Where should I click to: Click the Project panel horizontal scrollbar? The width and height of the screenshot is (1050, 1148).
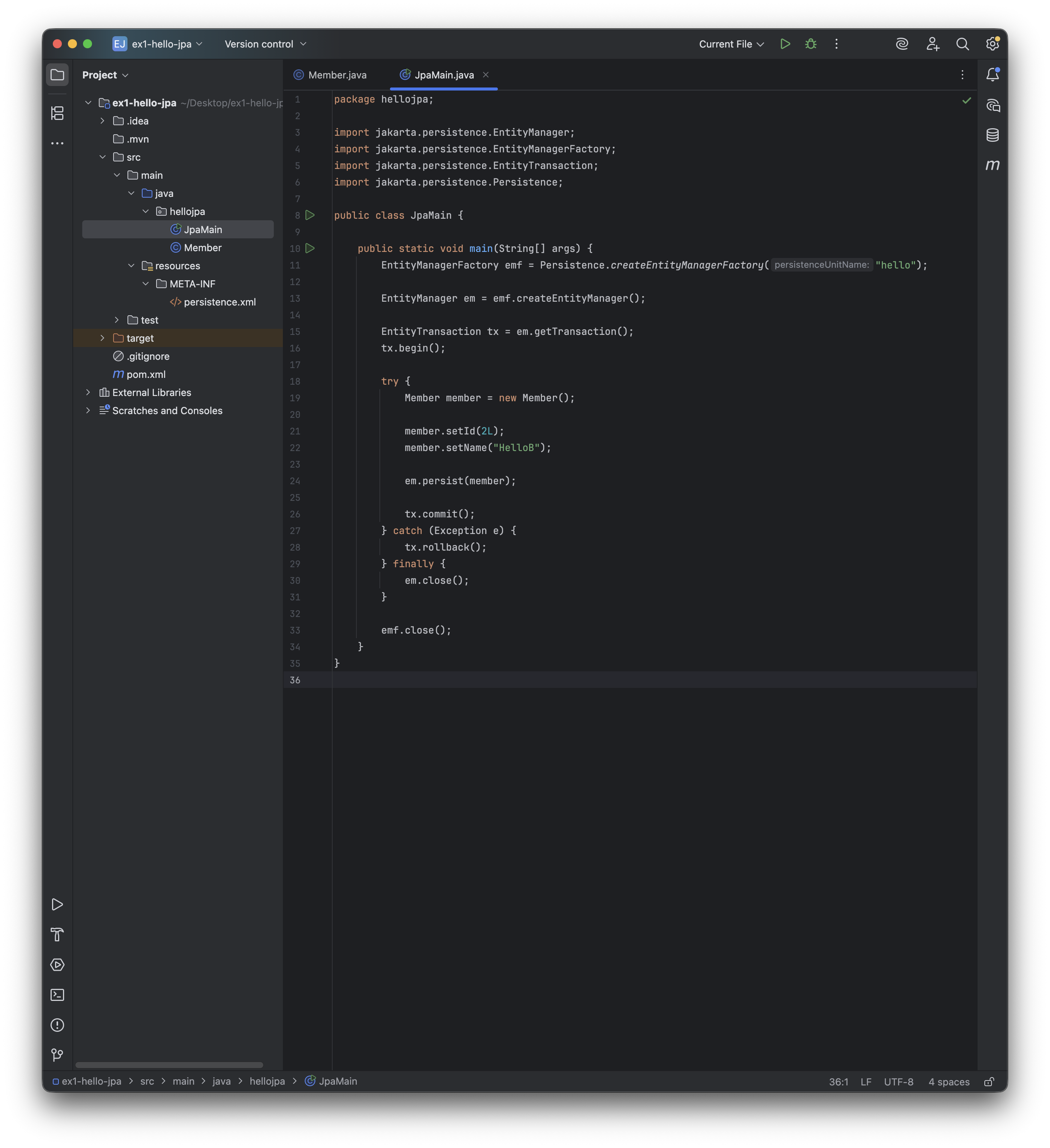point(169,1065)
